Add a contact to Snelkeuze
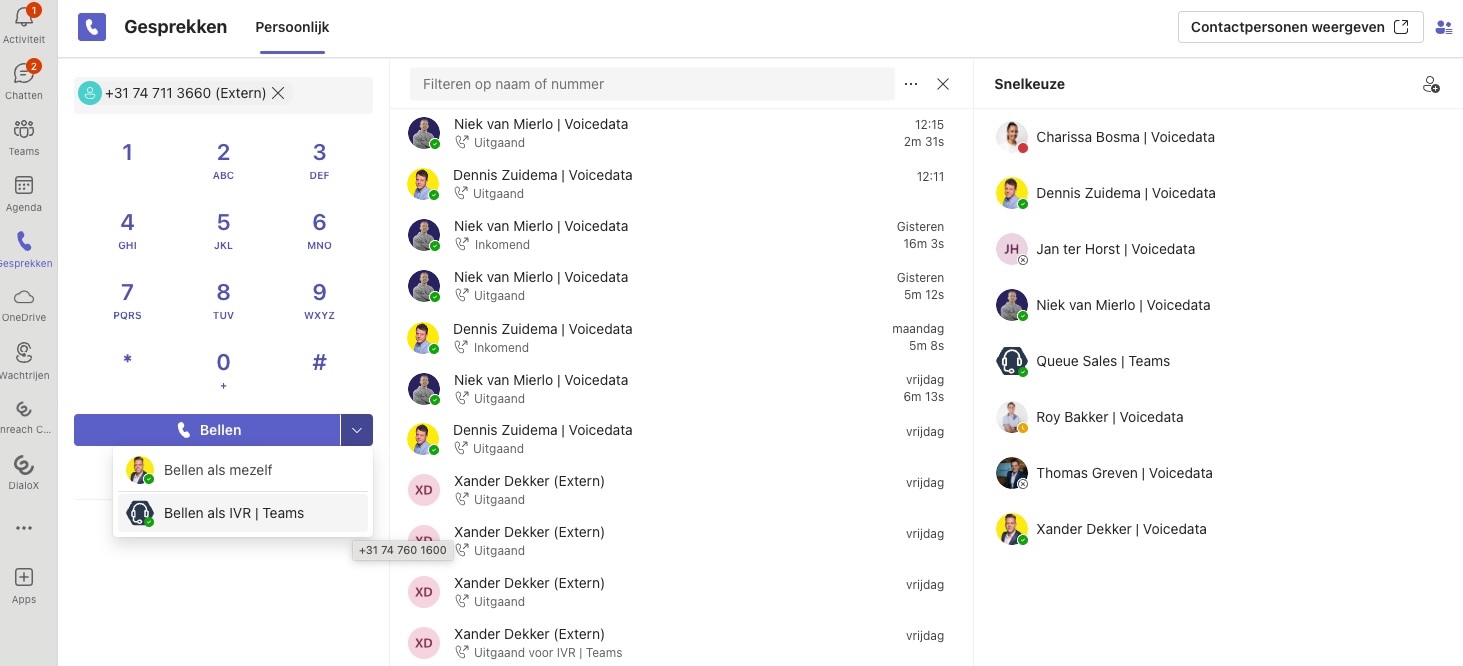 1431,85
